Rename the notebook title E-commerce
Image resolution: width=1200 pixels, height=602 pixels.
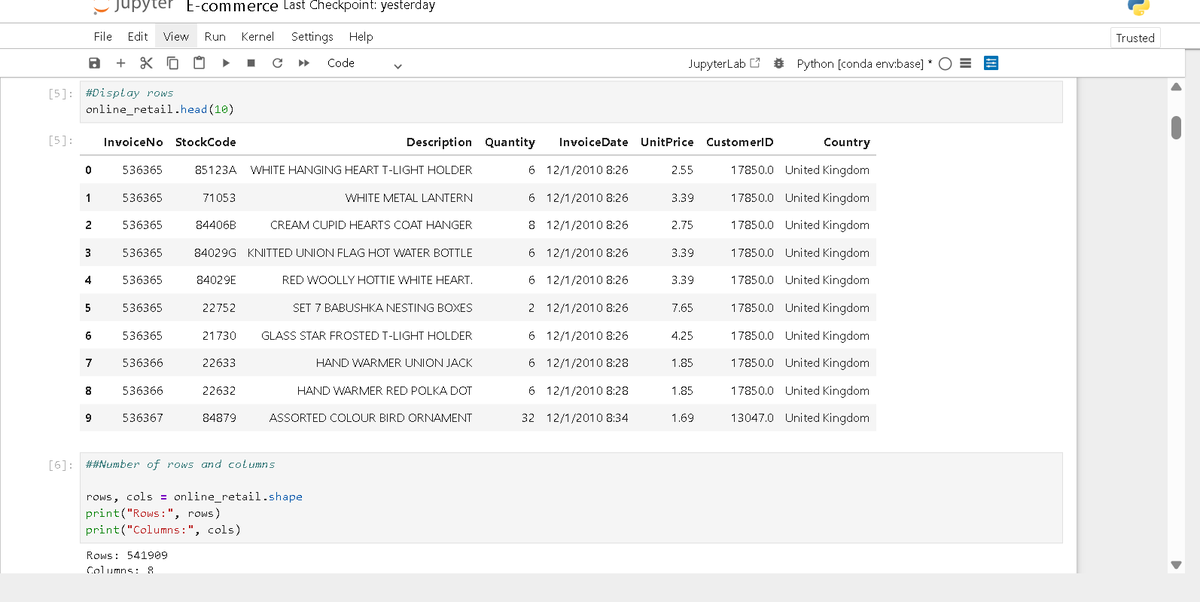tap(232, 6)
